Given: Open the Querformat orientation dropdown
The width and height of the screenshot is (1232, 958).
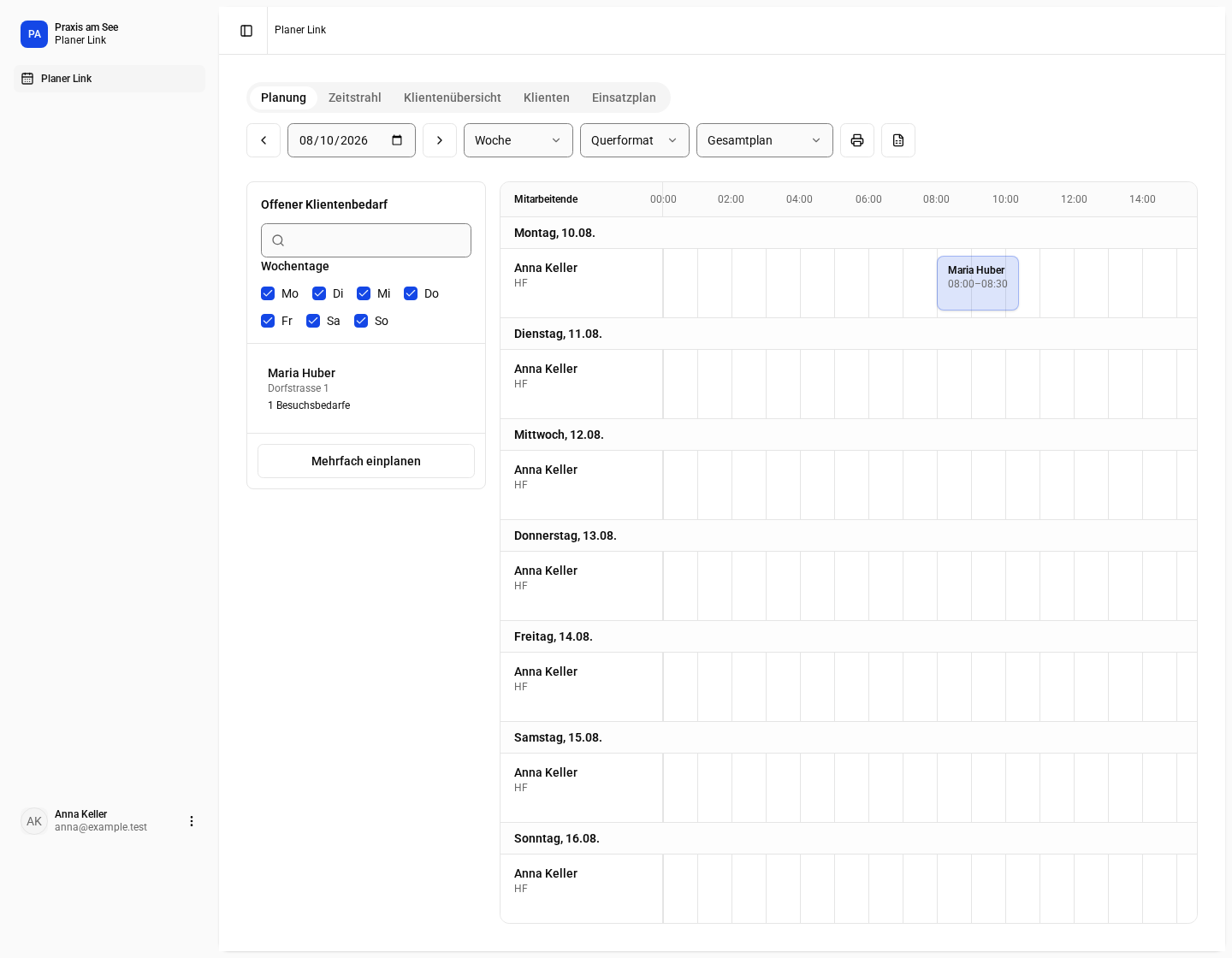Looking at the screenshot, I should click(635, 140).
